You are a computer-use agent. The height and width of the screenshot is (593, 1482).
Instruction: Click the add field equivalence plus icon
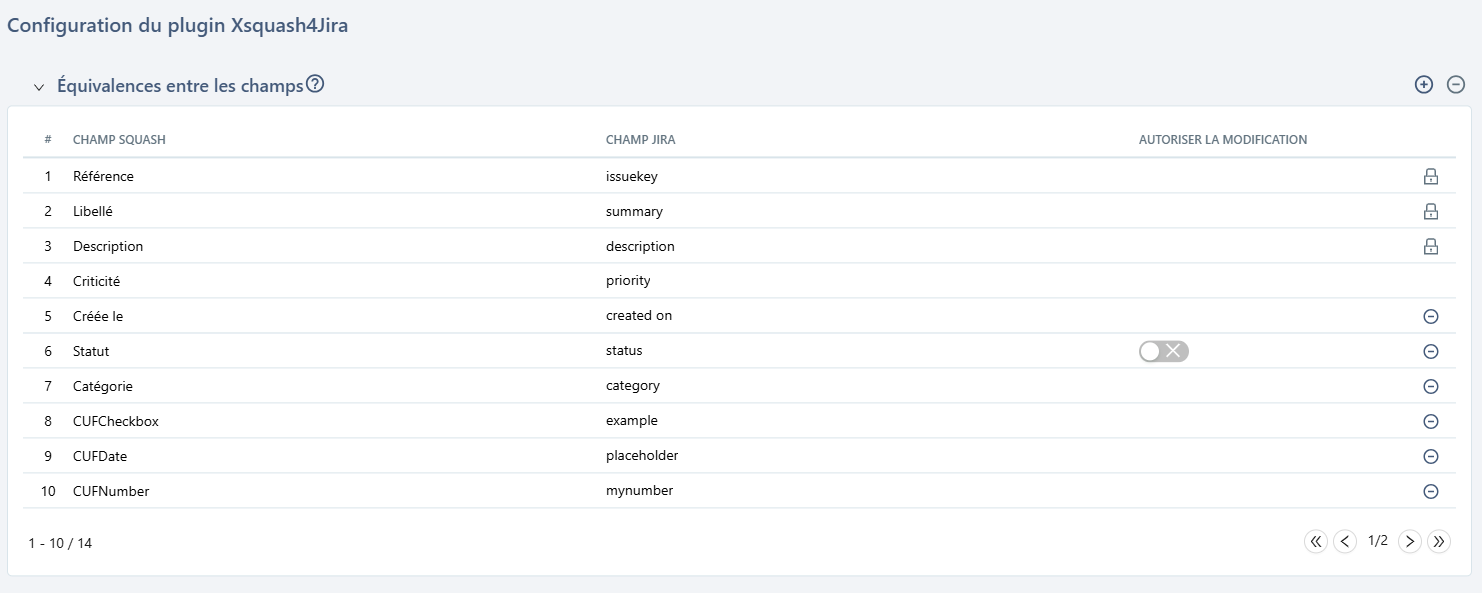point(1423,85)
